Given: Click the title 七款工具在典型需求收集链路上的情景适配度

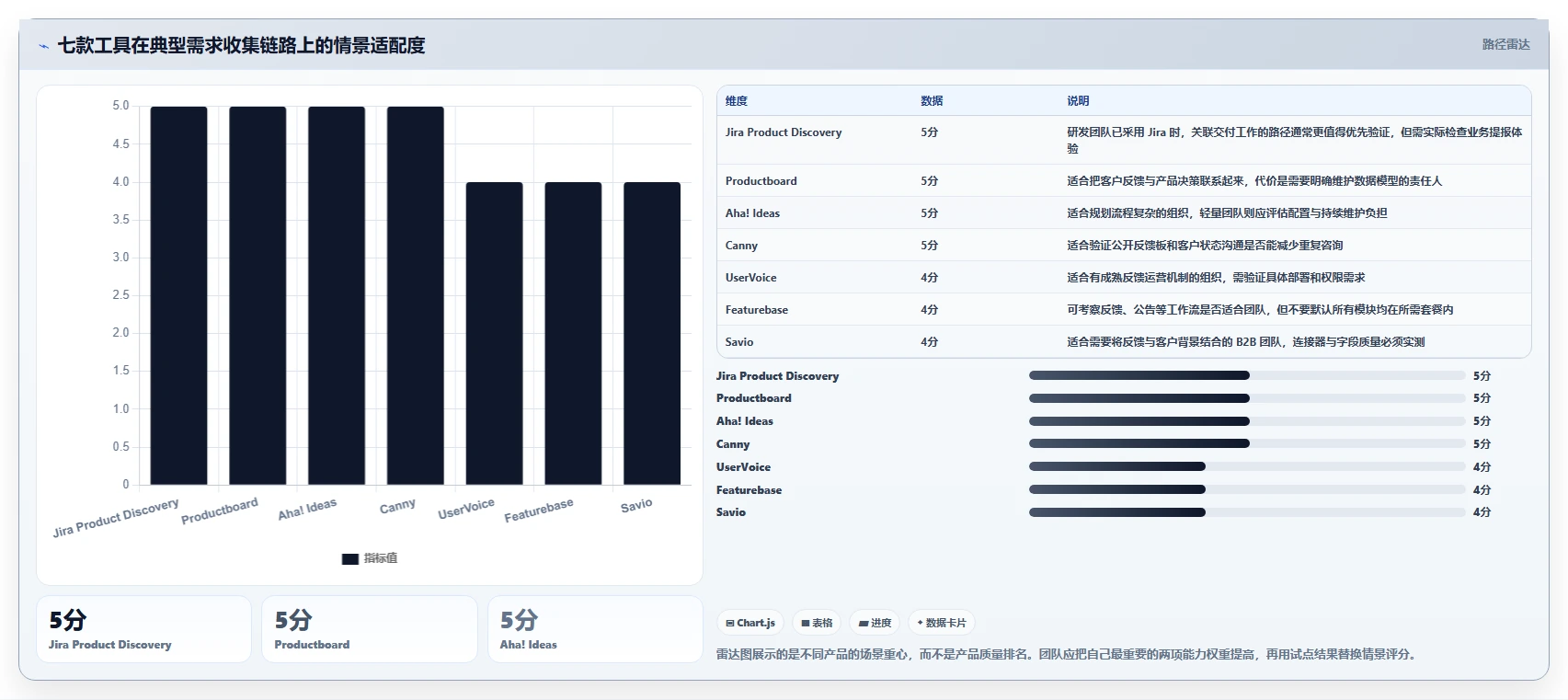Looking at the screenshot, I should (242, 45).
